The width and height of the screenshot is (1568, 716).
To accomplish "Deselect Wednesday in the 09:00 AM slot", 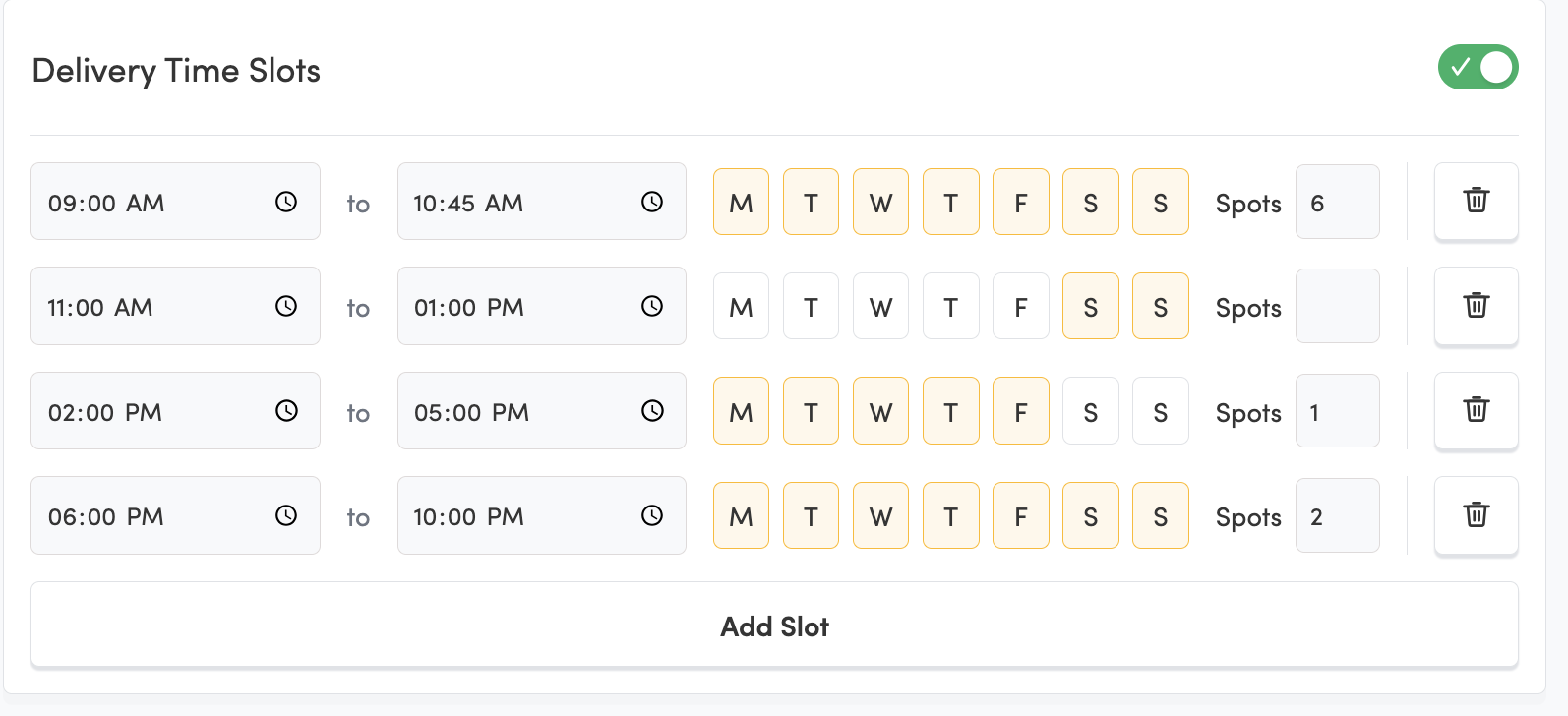I will point(880,202).
